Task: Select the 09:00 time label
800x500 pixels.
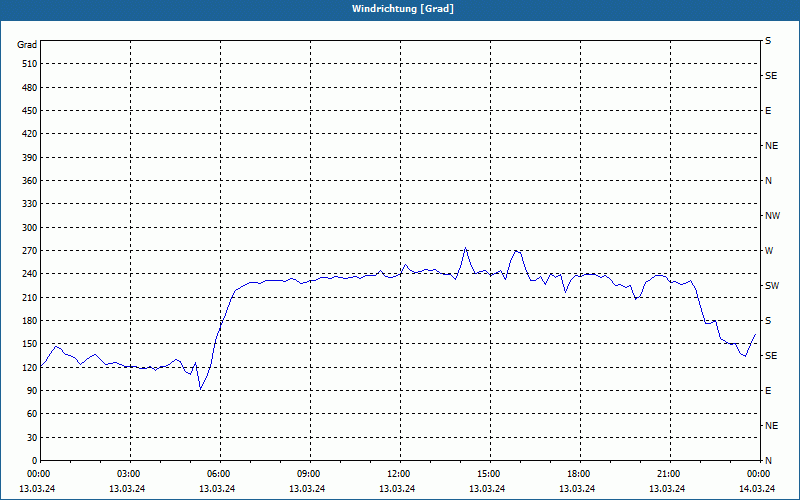Action: tap(310, 474)
